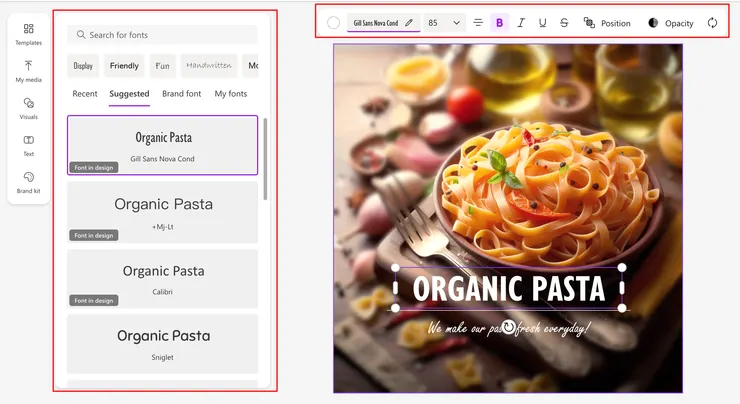
Task: Toggle Italic formatting
Action: 521,23
